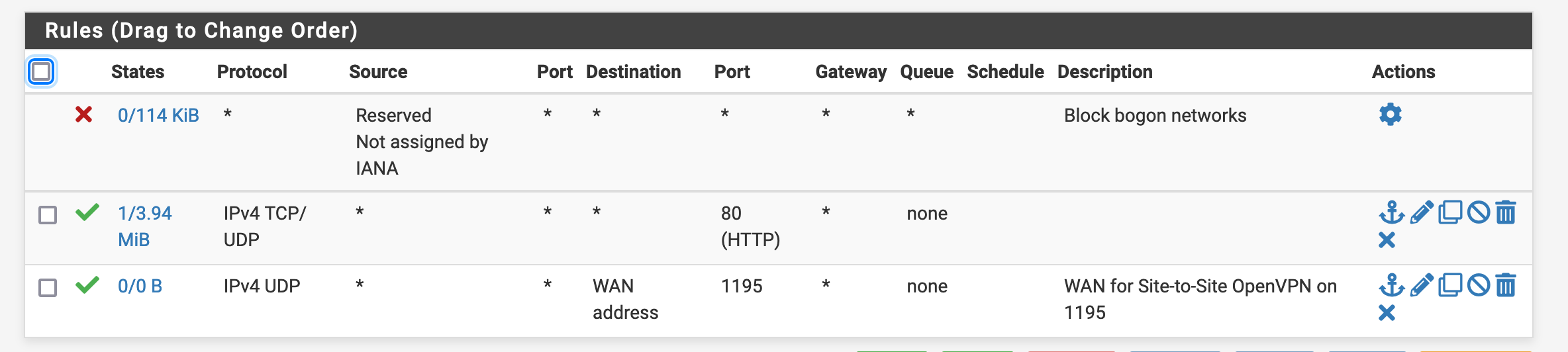Toggle the select-all checkbox in header

[41, 71]
